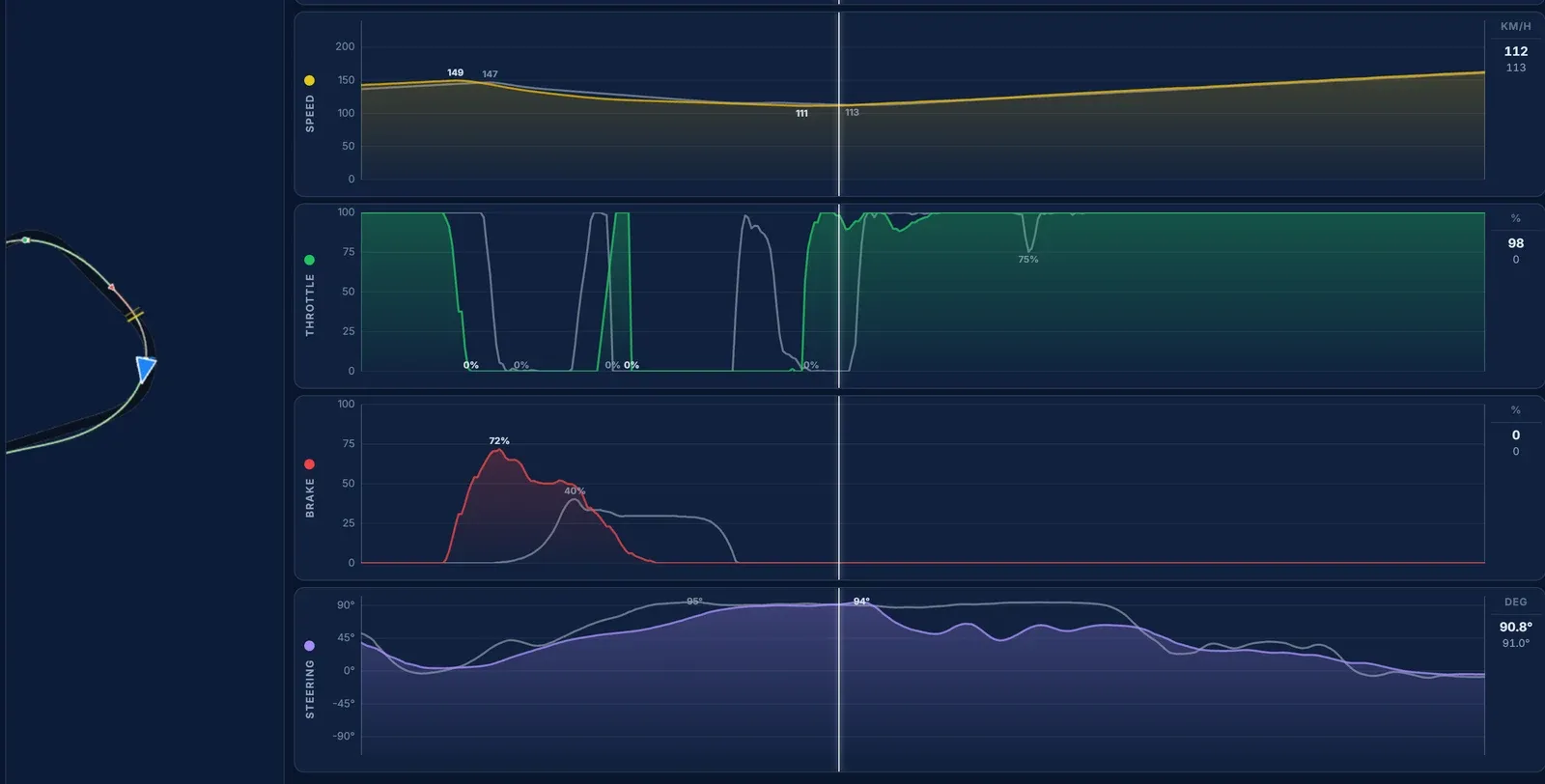The image size is (1545, 784).
Task: Click the purple Steering channel dot
Action: (x=309, y=646)
